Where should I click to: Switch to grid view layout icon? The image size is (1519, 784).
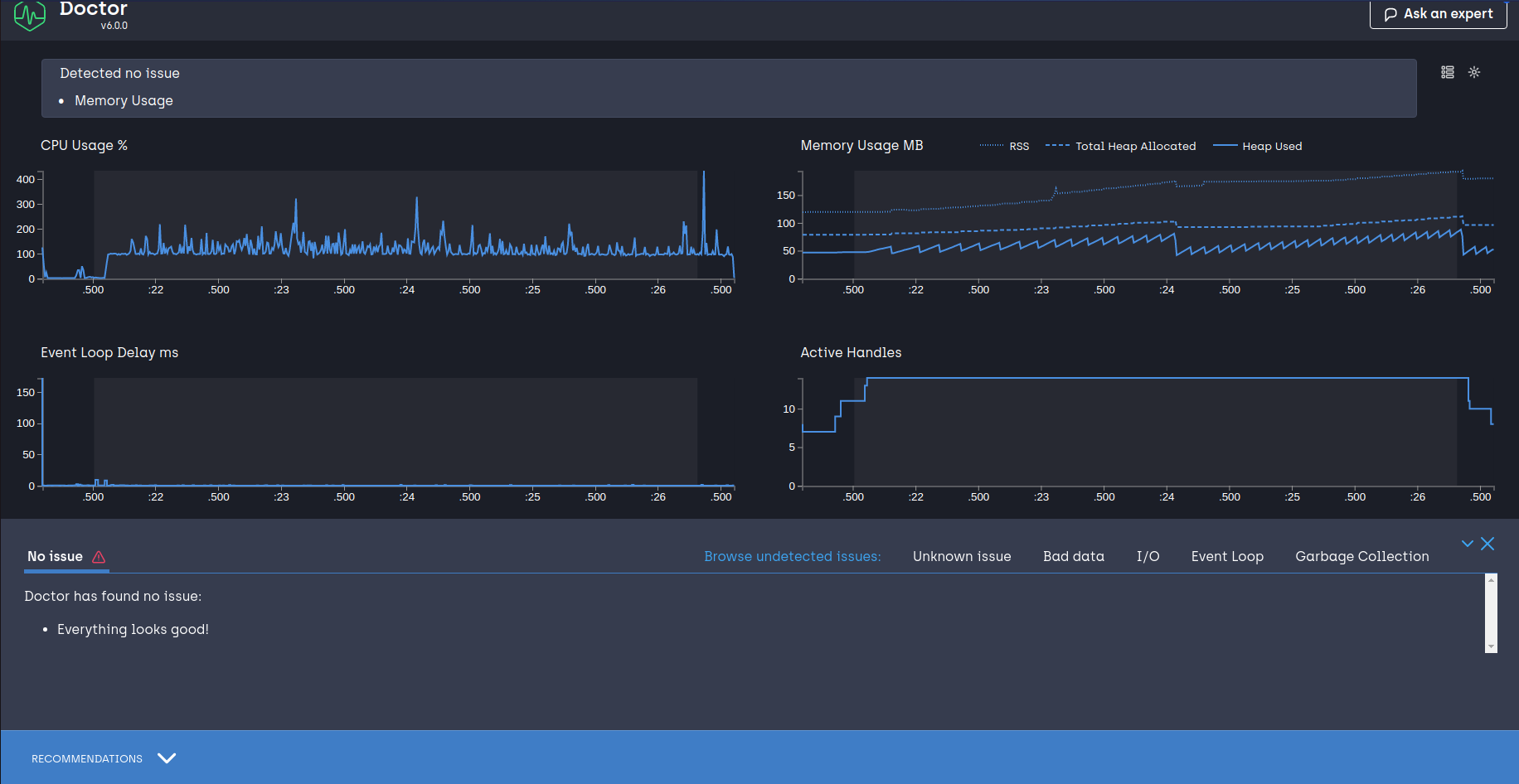pos(1448,72)
